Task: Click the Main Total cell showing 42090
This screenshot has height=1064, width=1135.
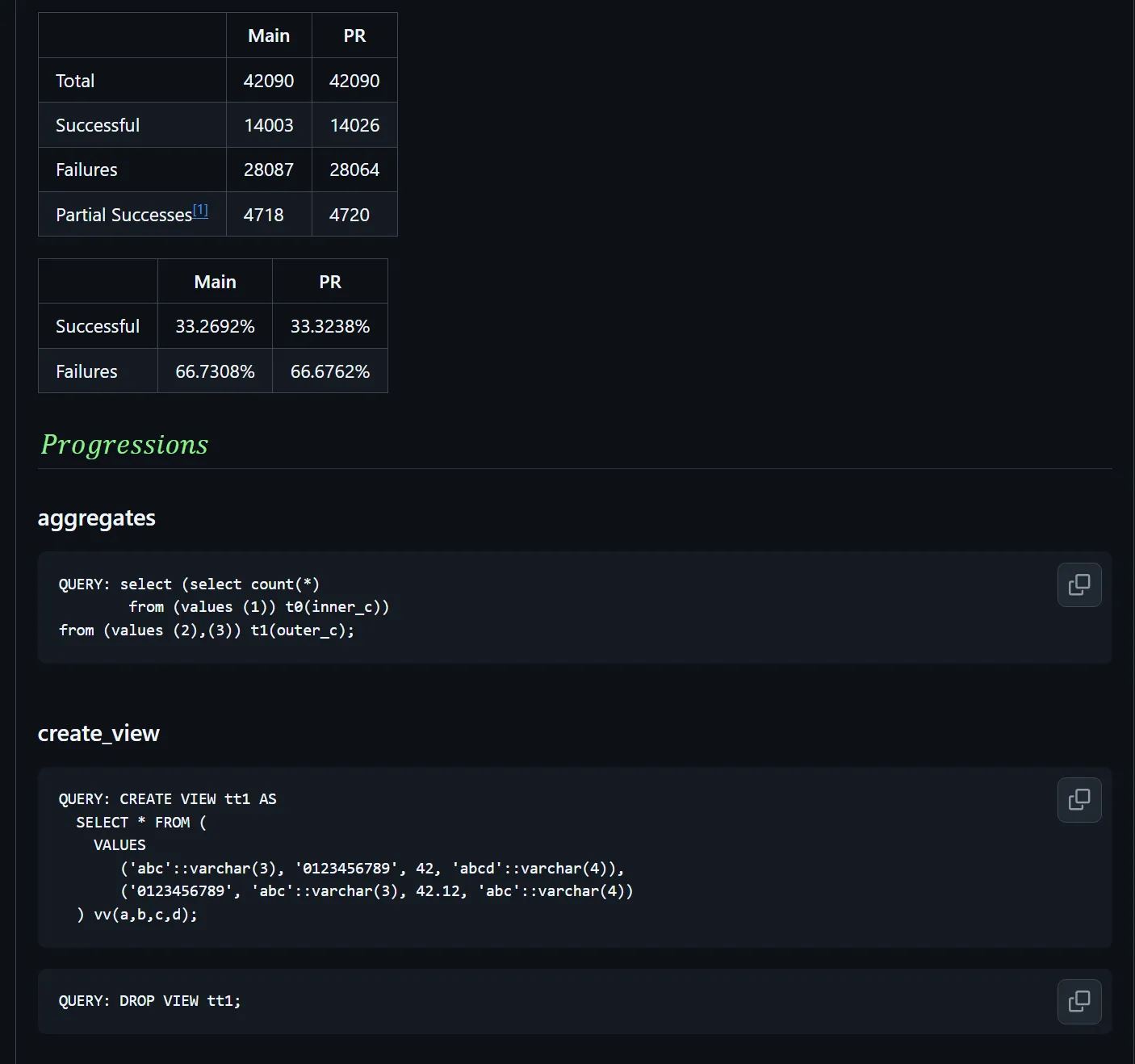Action: (x=269, y=81)
